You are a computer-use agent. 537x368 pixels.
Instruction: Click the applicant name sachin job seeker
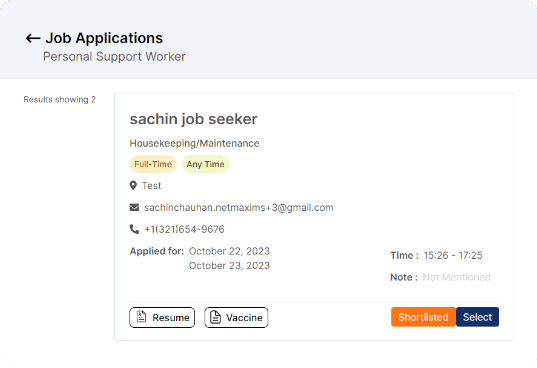point(193,119)
